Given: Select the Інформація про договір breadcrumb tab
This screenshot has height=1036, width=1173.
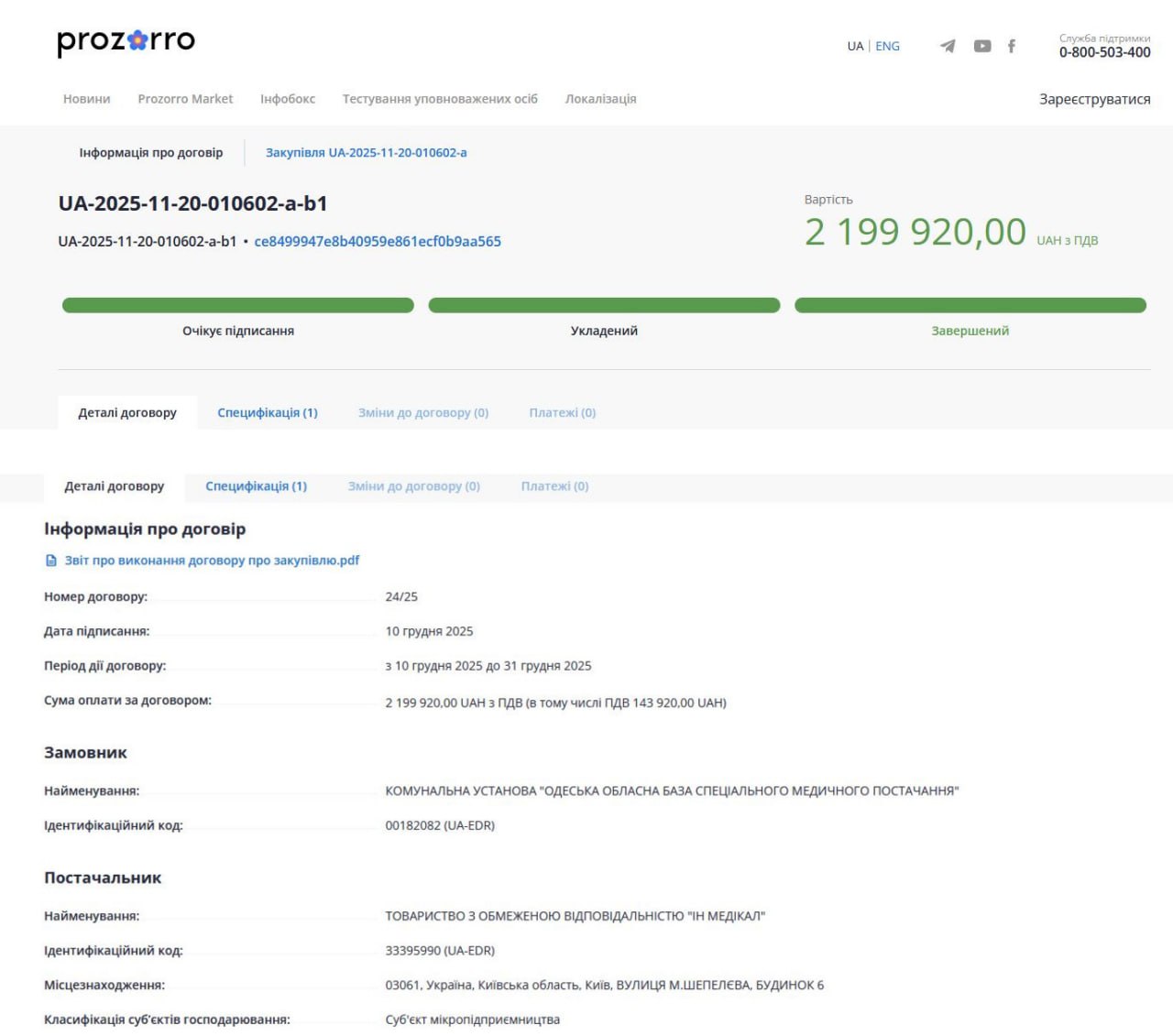Looking at the screenshot, I should tap(151, 153).
